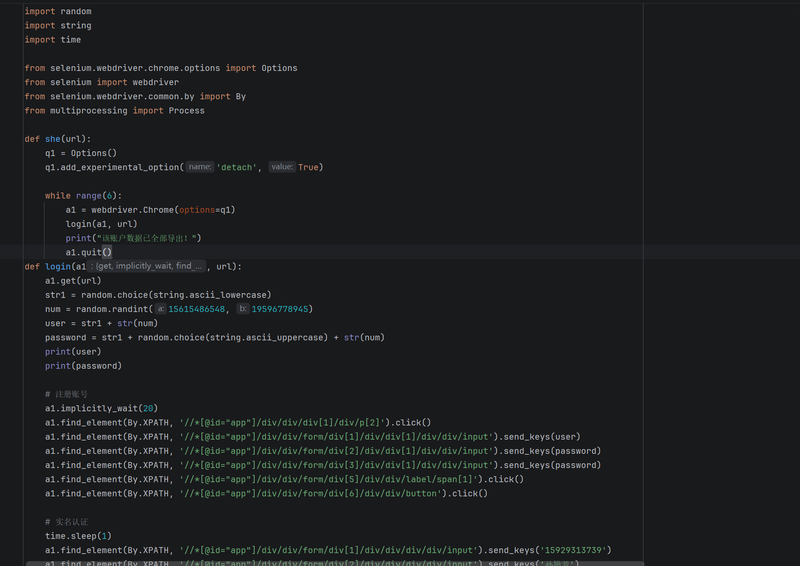Click the 'import random' line

[58, 11]
